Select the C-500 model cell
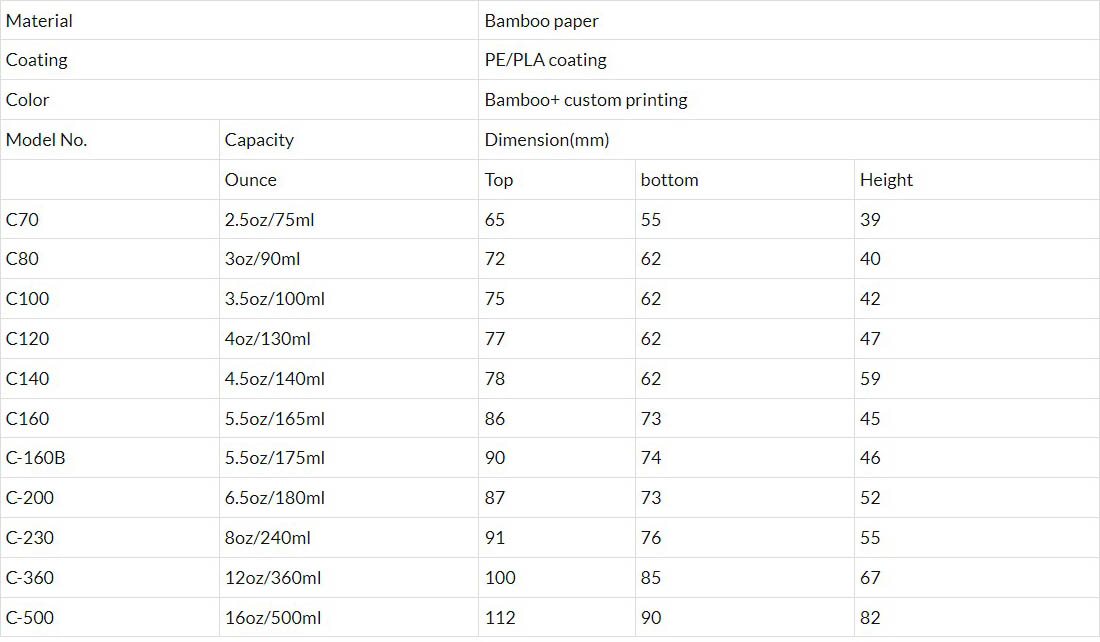 coord(30,618)
